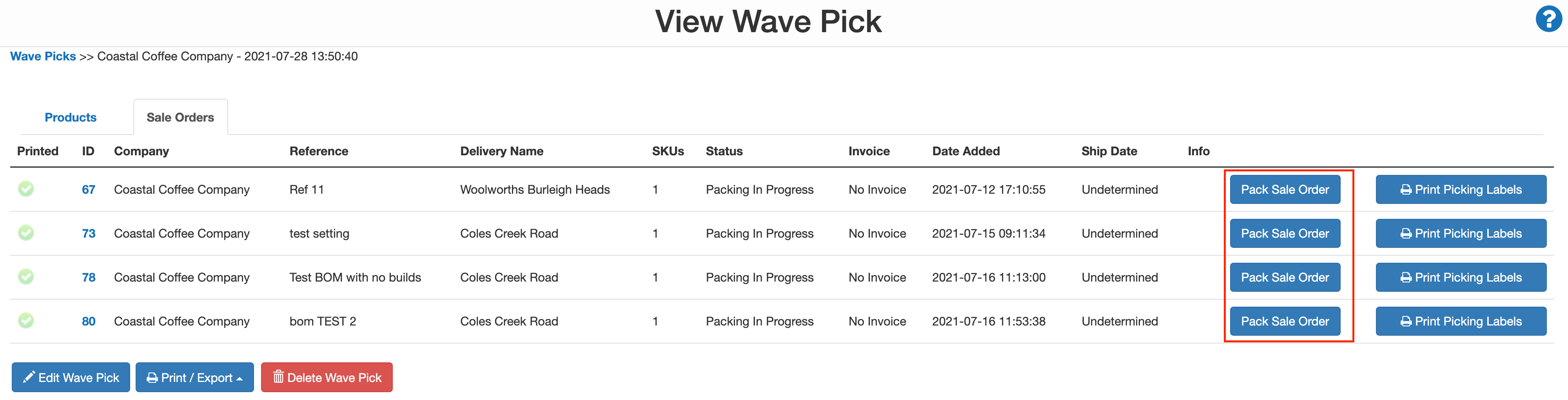Click the printer icon for order 67 picking labels

click(x=1406, y=189)
